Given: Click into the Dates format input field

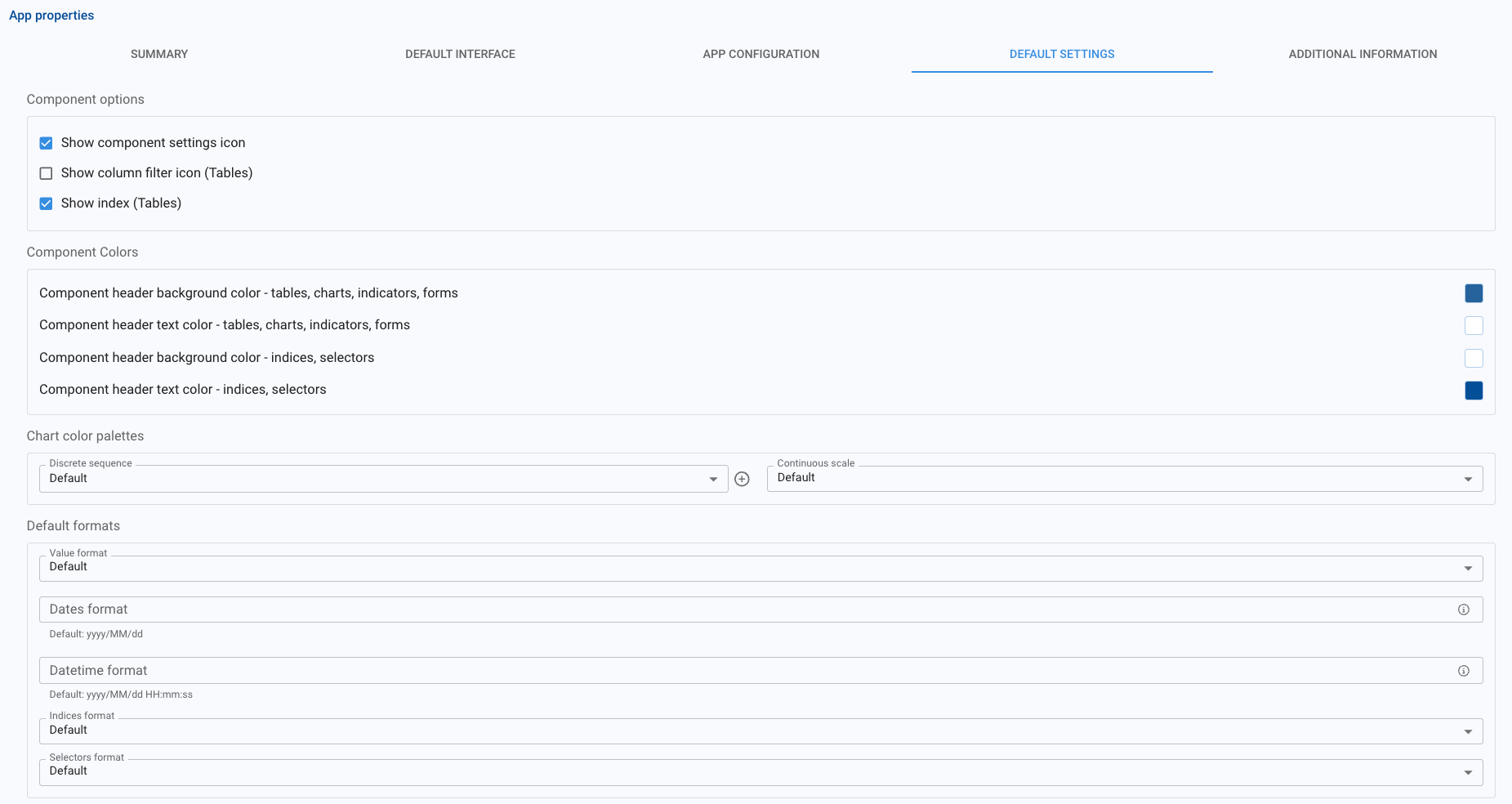Looking at the screenshot, I should (x=735, y=610).
